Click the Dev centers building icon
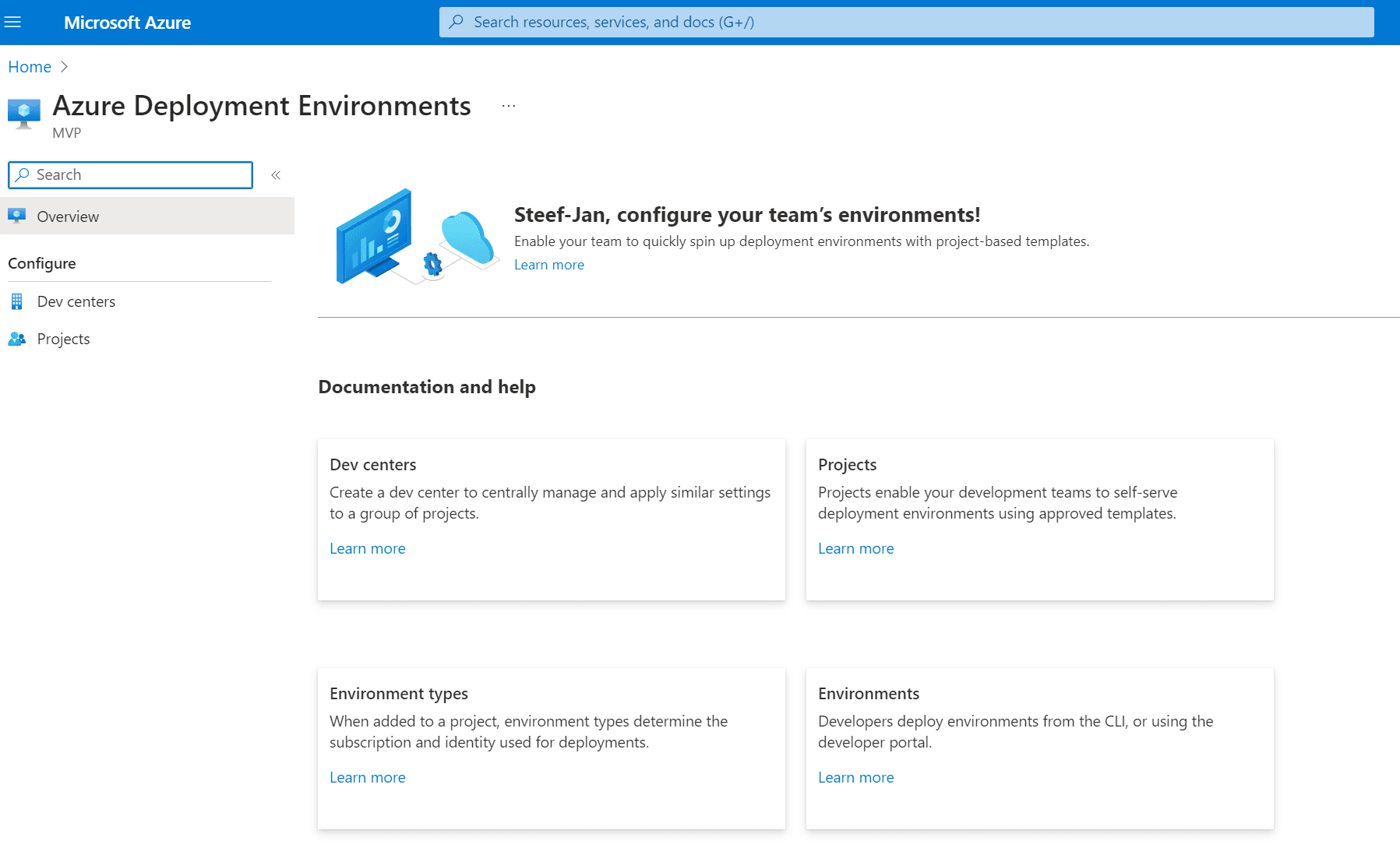 (16, 301)
